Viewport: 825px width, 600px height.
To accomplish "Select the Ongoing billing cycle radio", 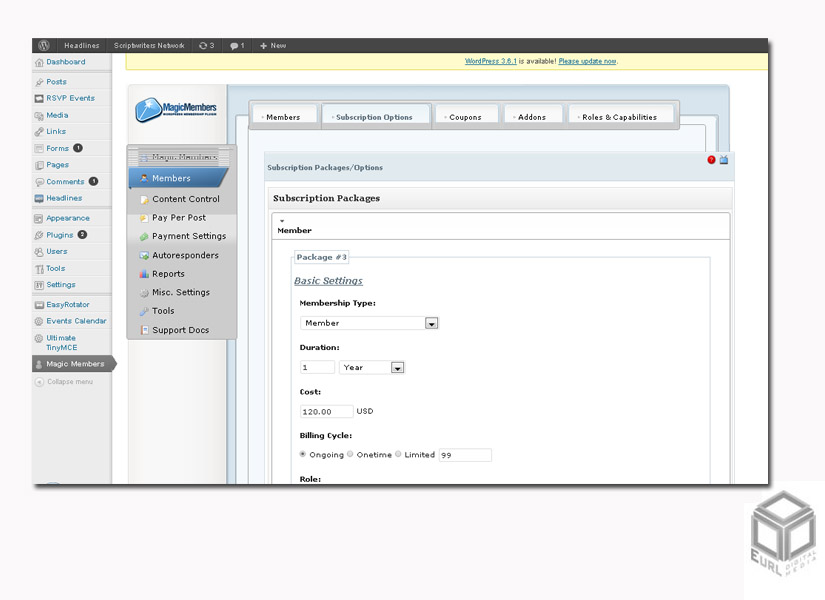I will pos(303,454).
